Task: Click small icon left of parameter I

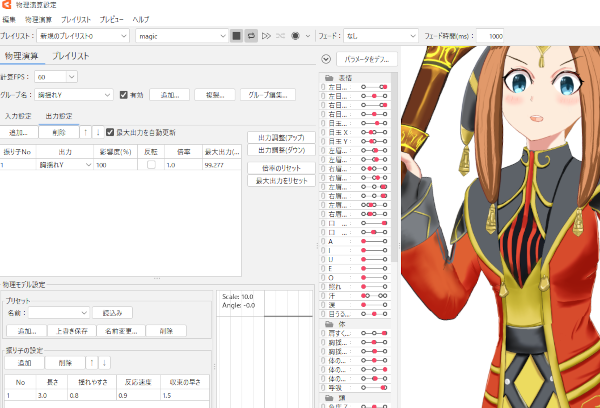Action: pos(323,250)
